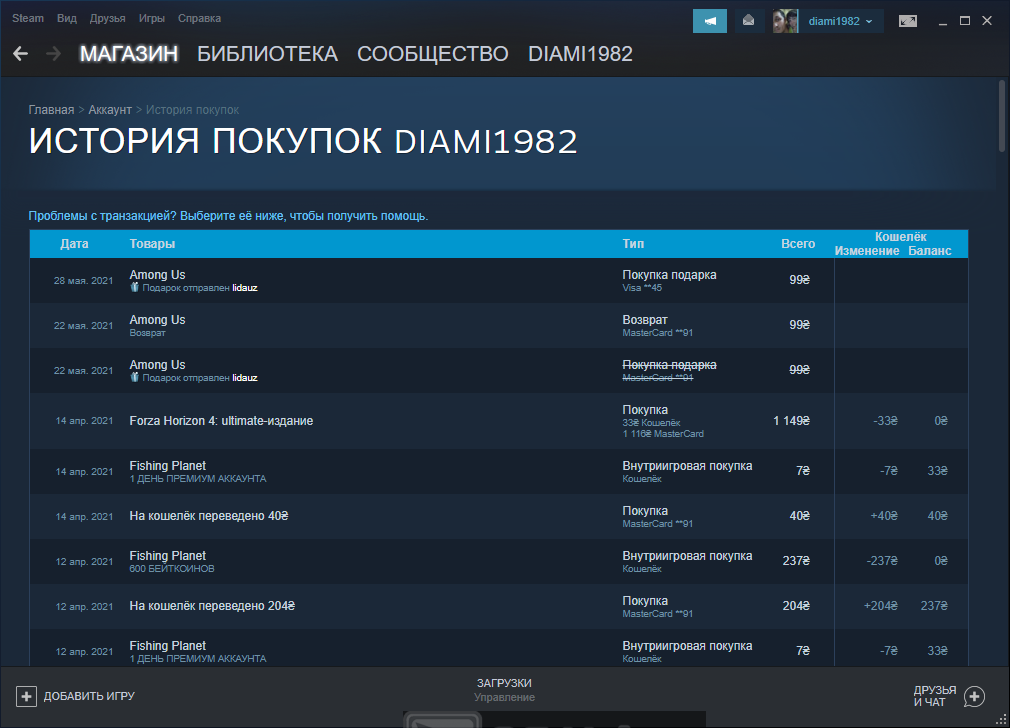Click the plus icon to add game

pos(27,696)
